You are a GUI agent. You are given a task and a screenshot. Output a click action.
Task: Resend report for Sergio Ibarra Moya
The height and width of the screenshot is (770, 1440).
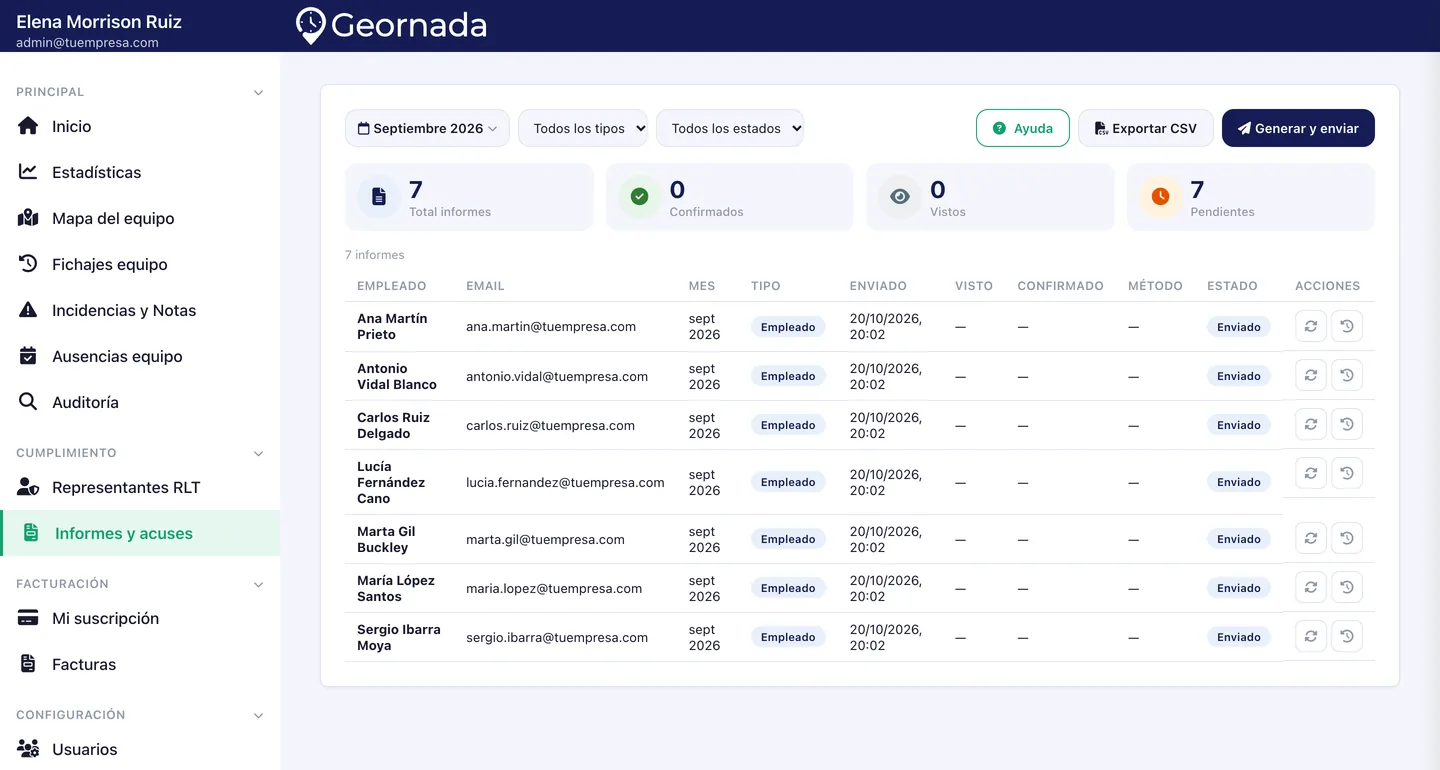1311,636
